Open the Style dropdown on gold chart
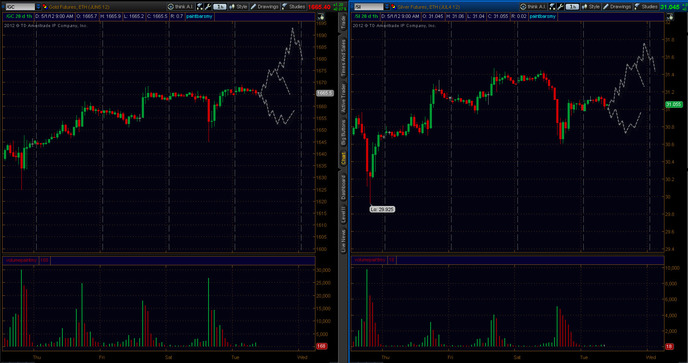This screenshot has width=688, height=363. 238,7
